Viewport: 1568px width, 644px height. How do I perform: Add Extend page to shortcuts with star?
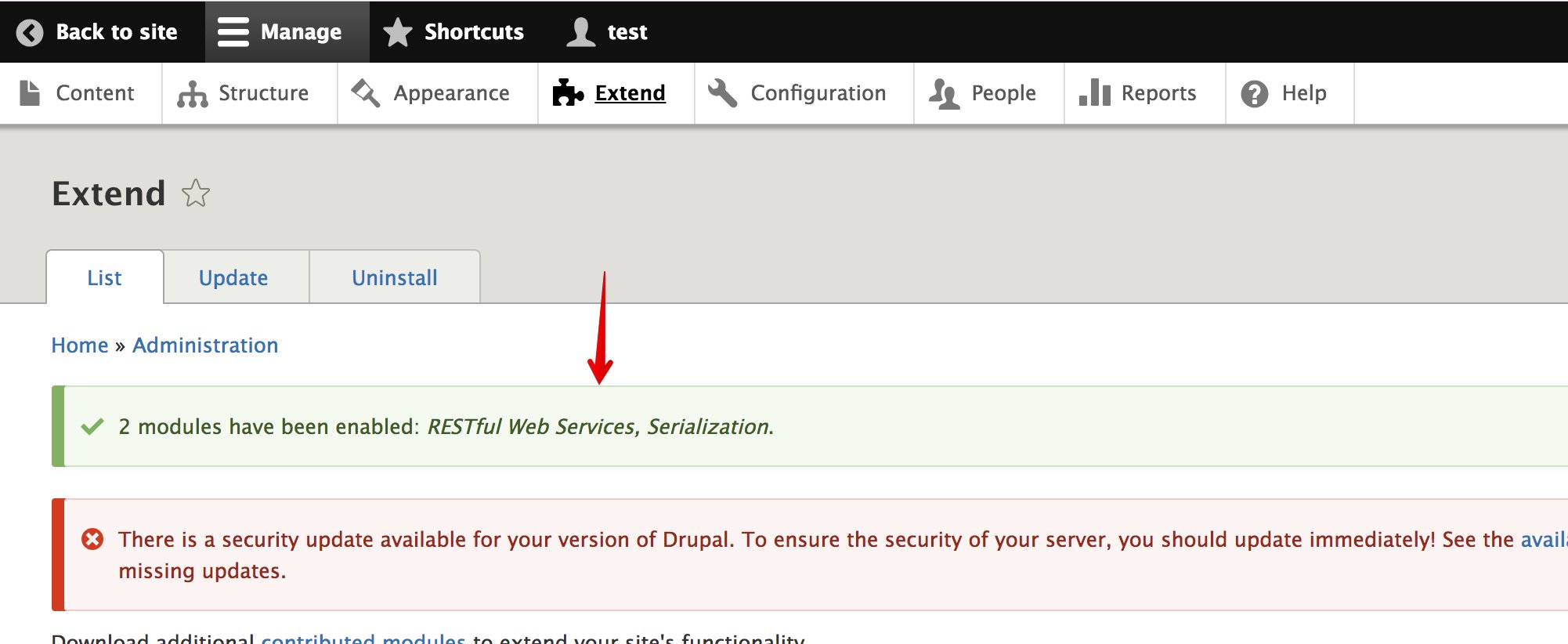coord(196,194)
